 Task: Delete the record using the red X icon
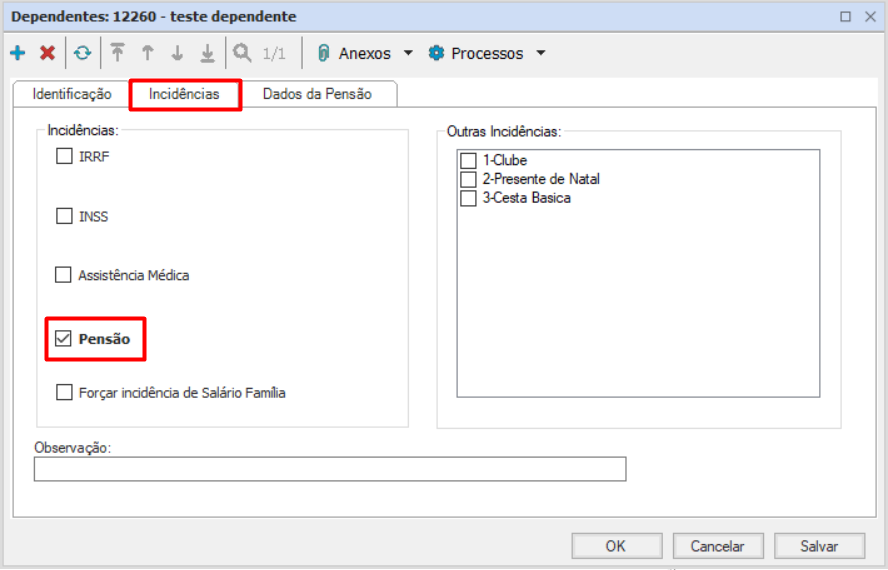(48, 53)
